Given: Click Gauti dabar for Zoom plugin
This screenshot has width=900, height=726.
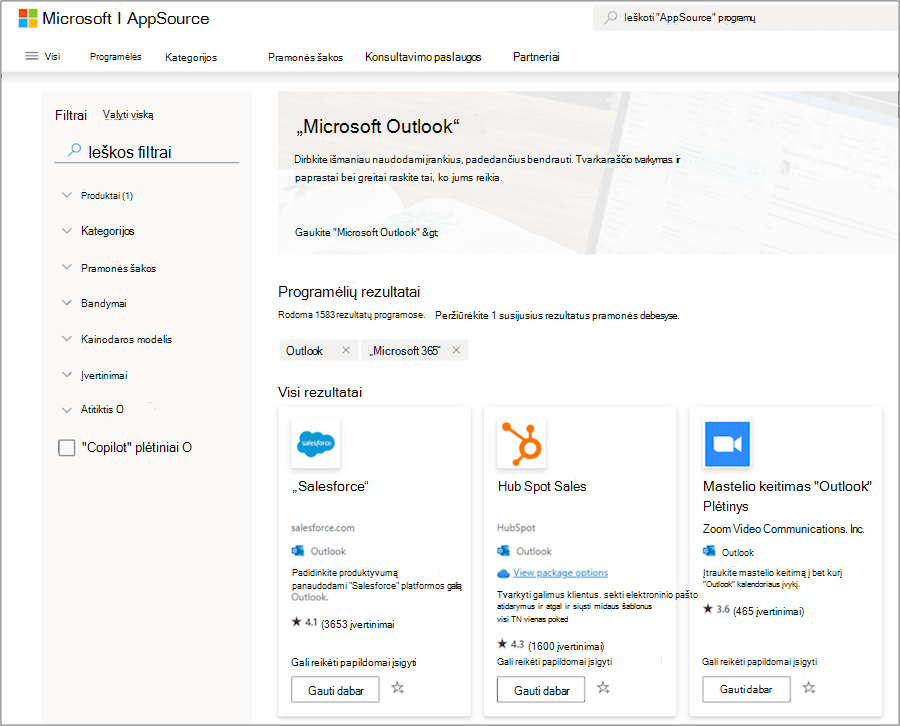Looking at the screenshot, I should (746, 689).
